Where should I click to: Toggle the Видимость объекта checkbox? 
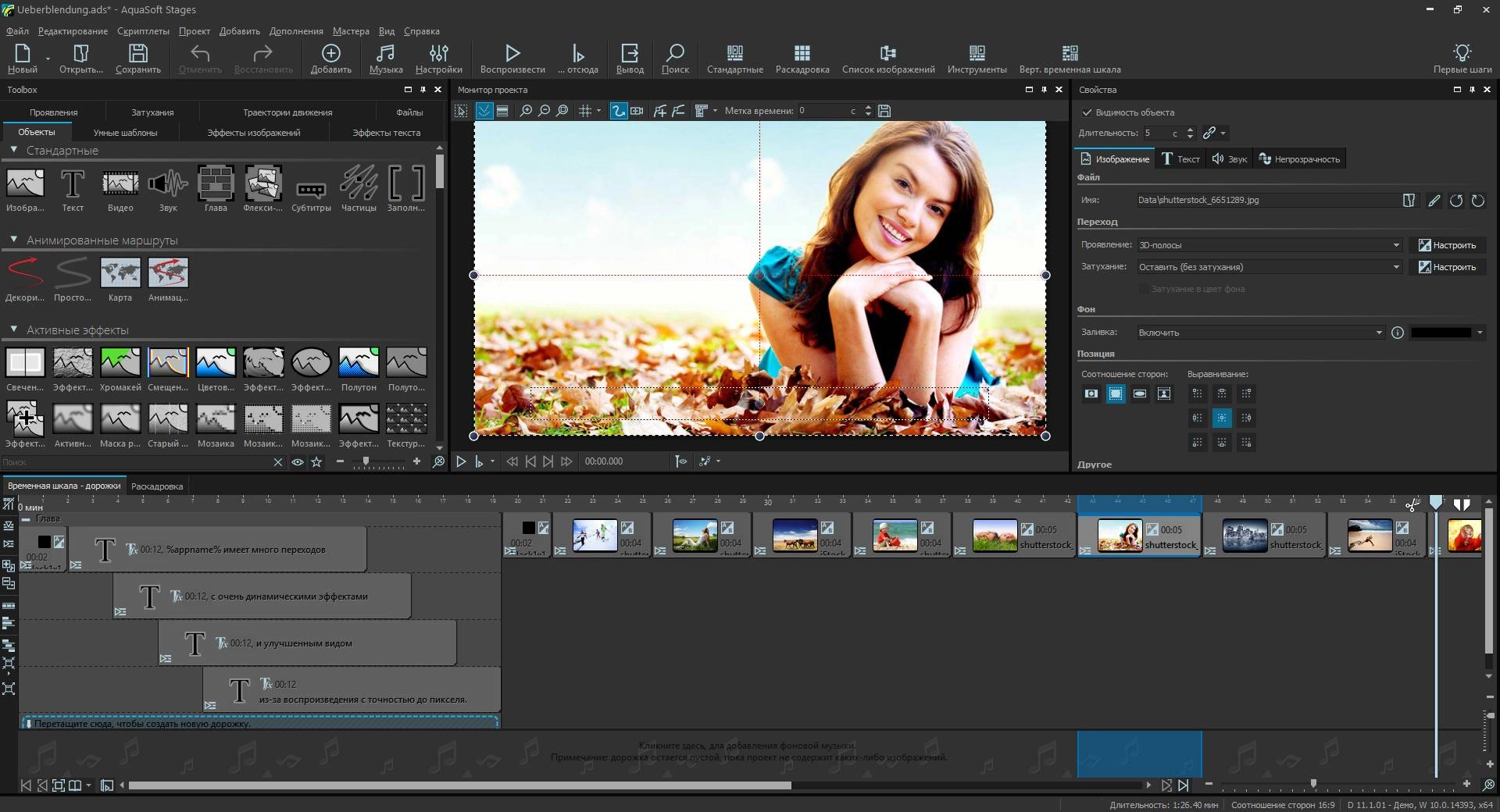[x=1087, y=112]
